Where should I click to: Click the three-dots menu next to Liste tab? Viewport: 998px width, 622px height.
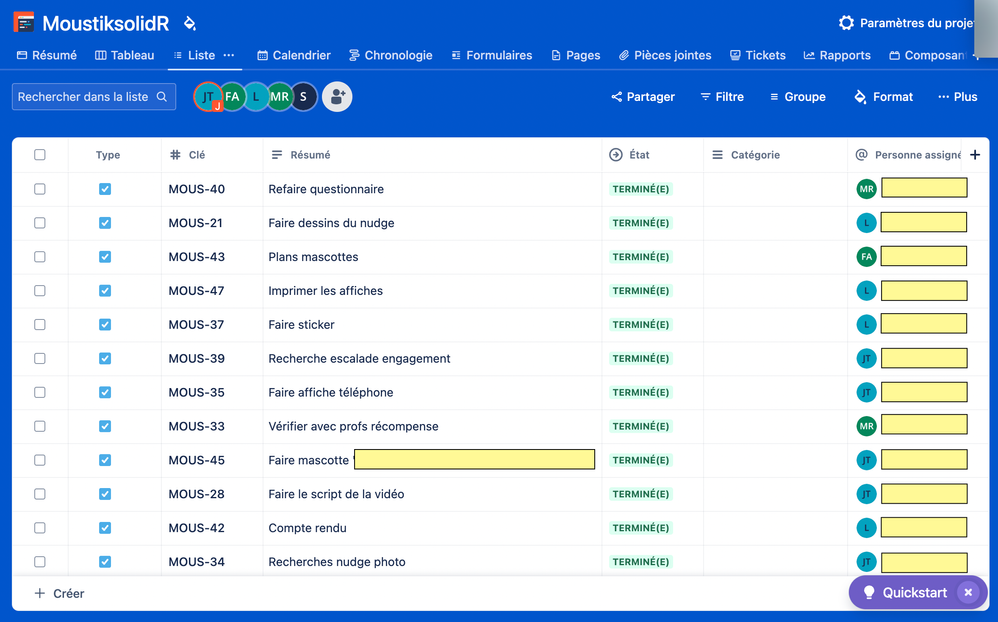pyautogui.click(x=228, y=55)
